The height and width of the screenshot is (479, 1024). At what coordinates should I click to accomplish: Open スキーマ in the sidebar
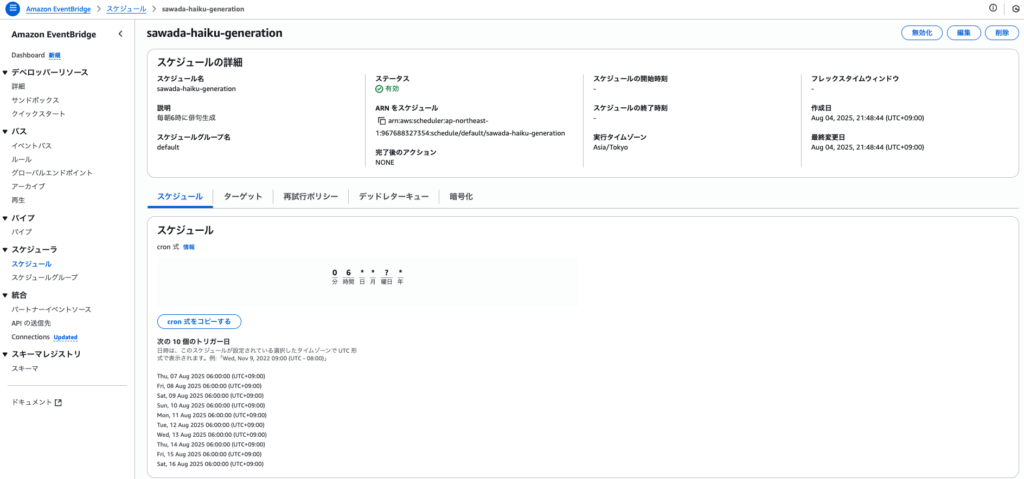coord(25,369)
